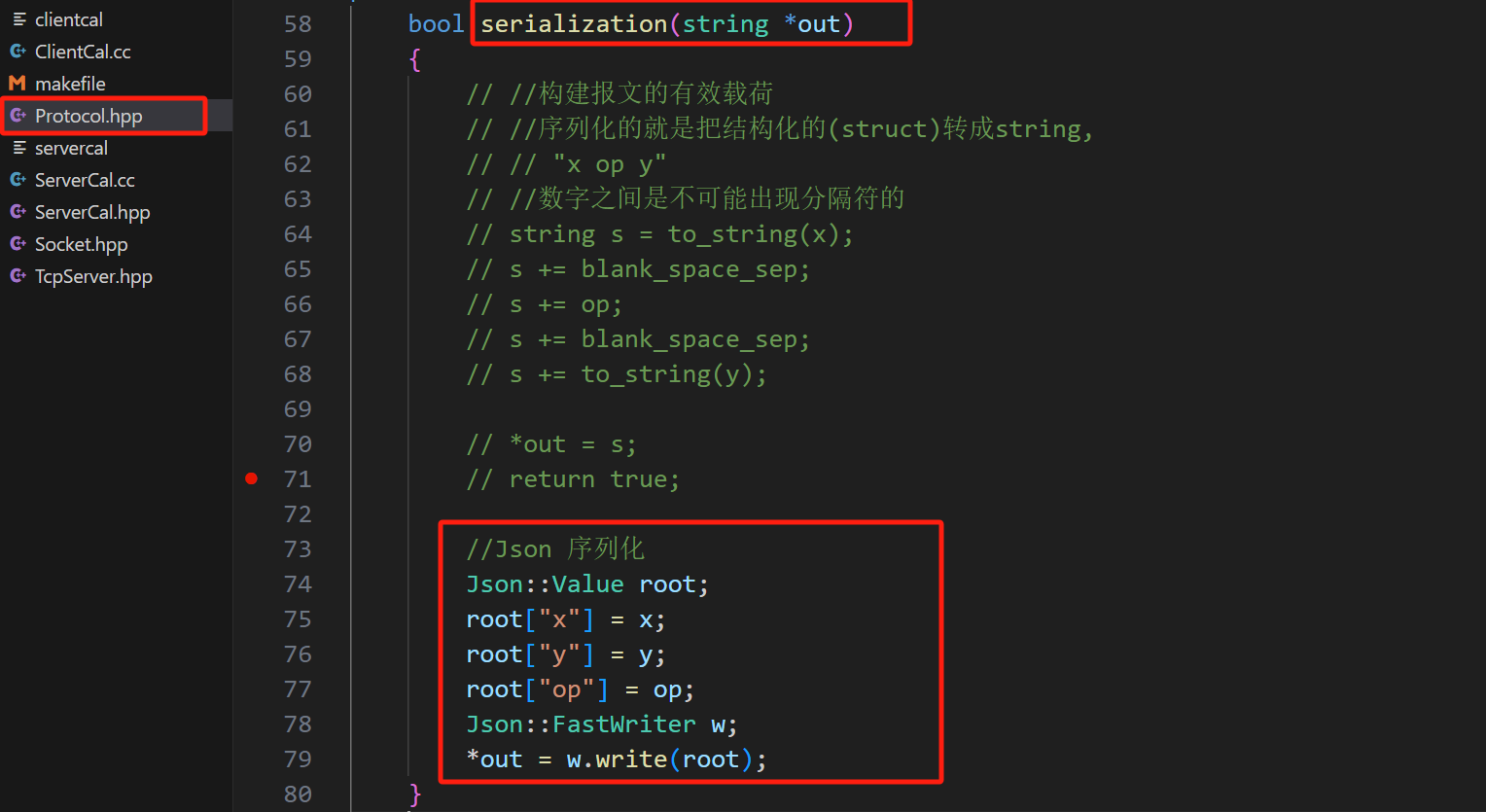Screen dimensions: 1486x812
Task: Open TcpServer.hpp file
Action: click(x=93, y=276)
